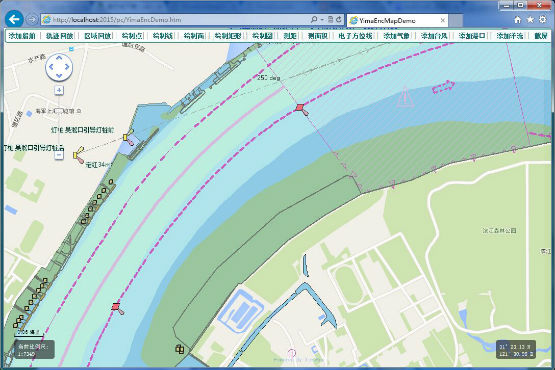The height and width of the screenshot is (370, 555).
Task: Expand the address bar search dropdown arrow
Action: pyautogui.click(x=322, y=20)
